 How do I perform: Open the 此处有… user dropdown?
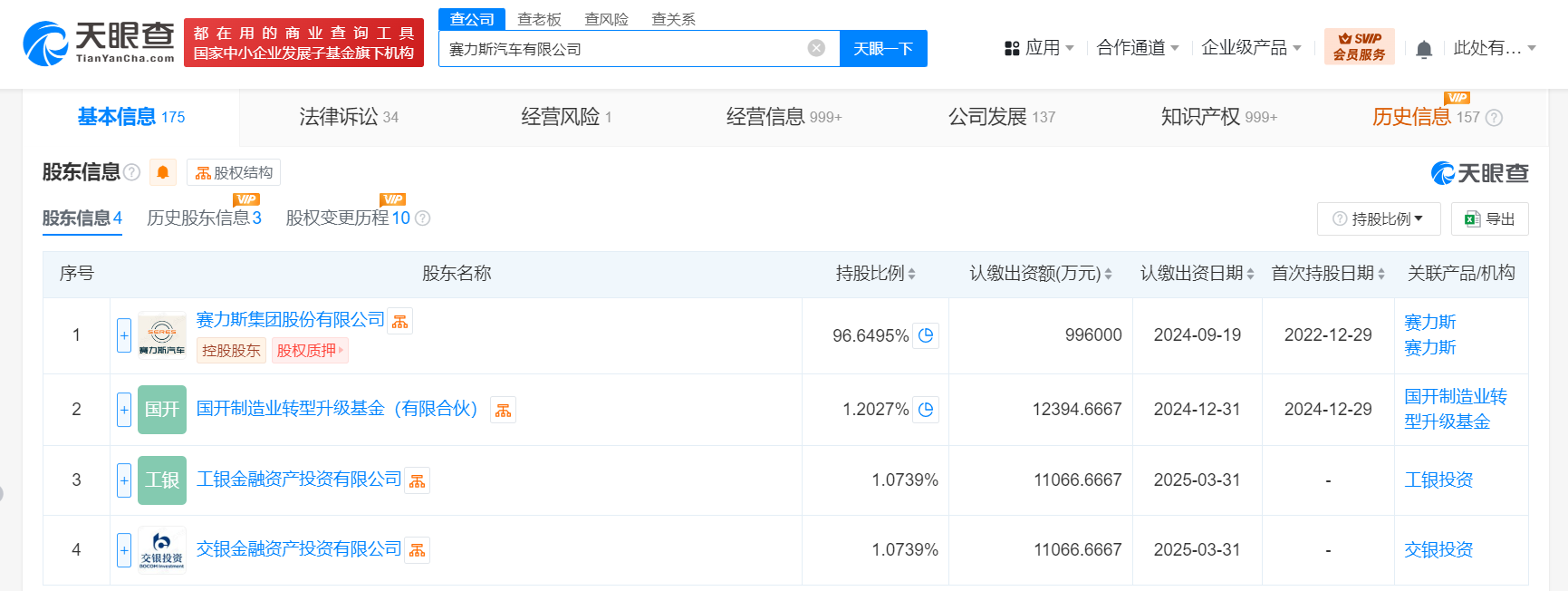[x=1495, y=48]
